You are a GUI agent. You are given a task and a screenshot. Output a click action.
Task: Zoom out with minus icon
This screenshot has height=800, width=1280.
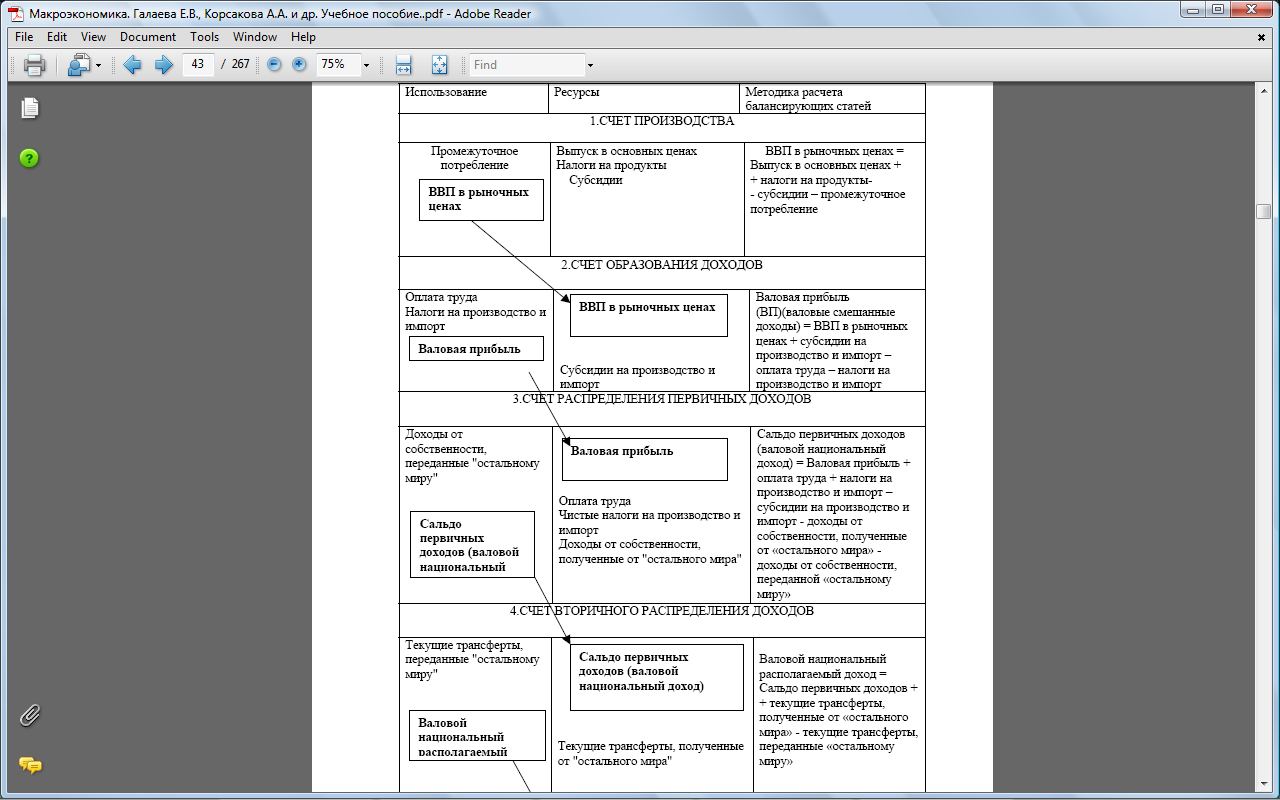point(274,64)
